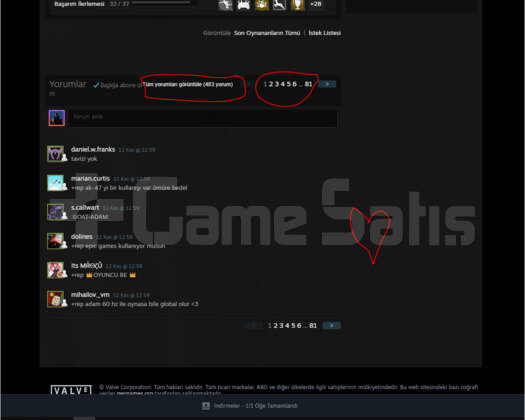Open Son Oynananların Tümü link
The width and height of the screenshot is (525, 420).
(x=267, y=33)
